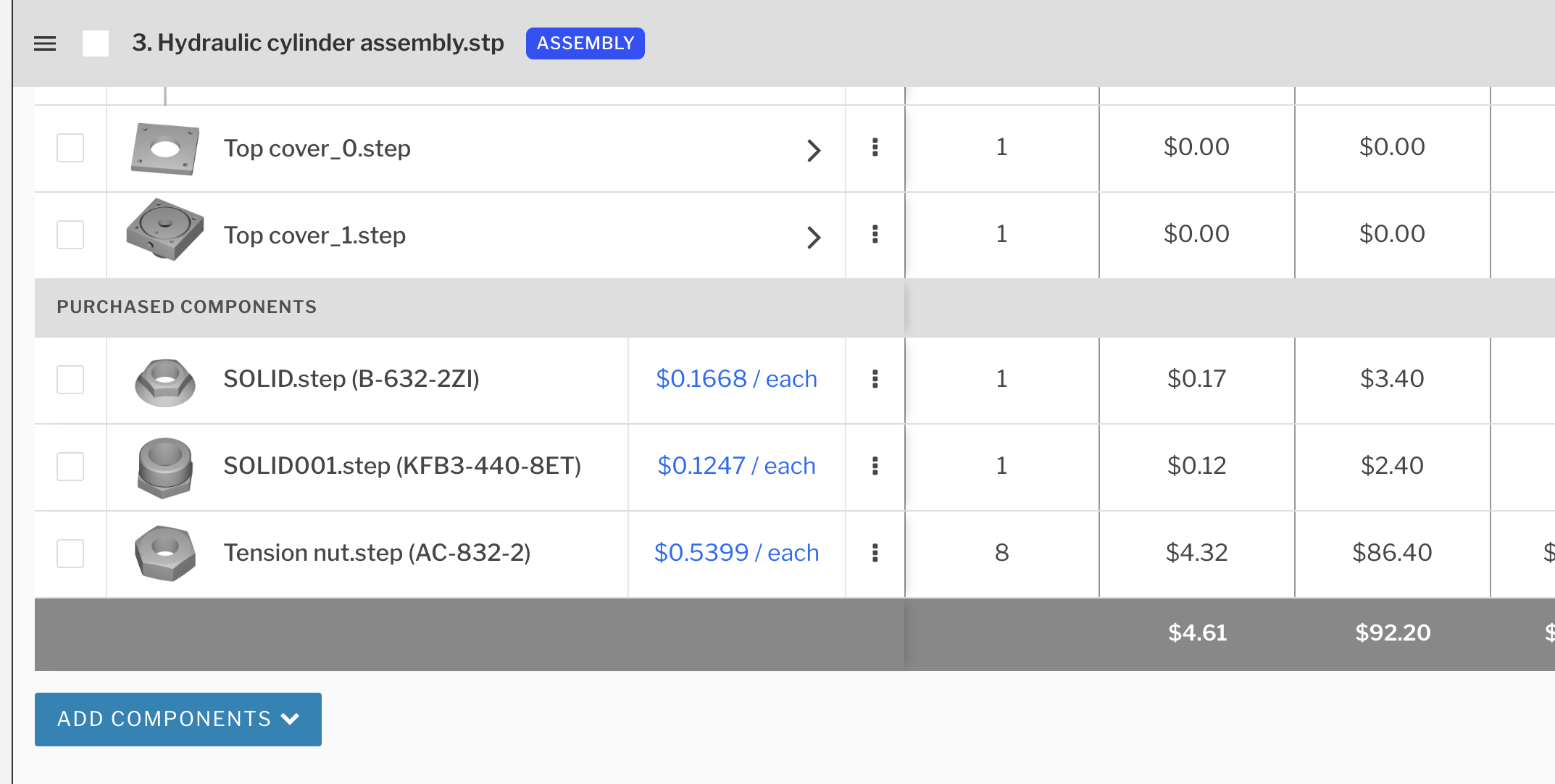This screenshot has width=1555, height=784.
Task: Tick the SOLID.step (B-632-2ZI) checkbox
Action: pyautogui.click(x=70, y=379)
